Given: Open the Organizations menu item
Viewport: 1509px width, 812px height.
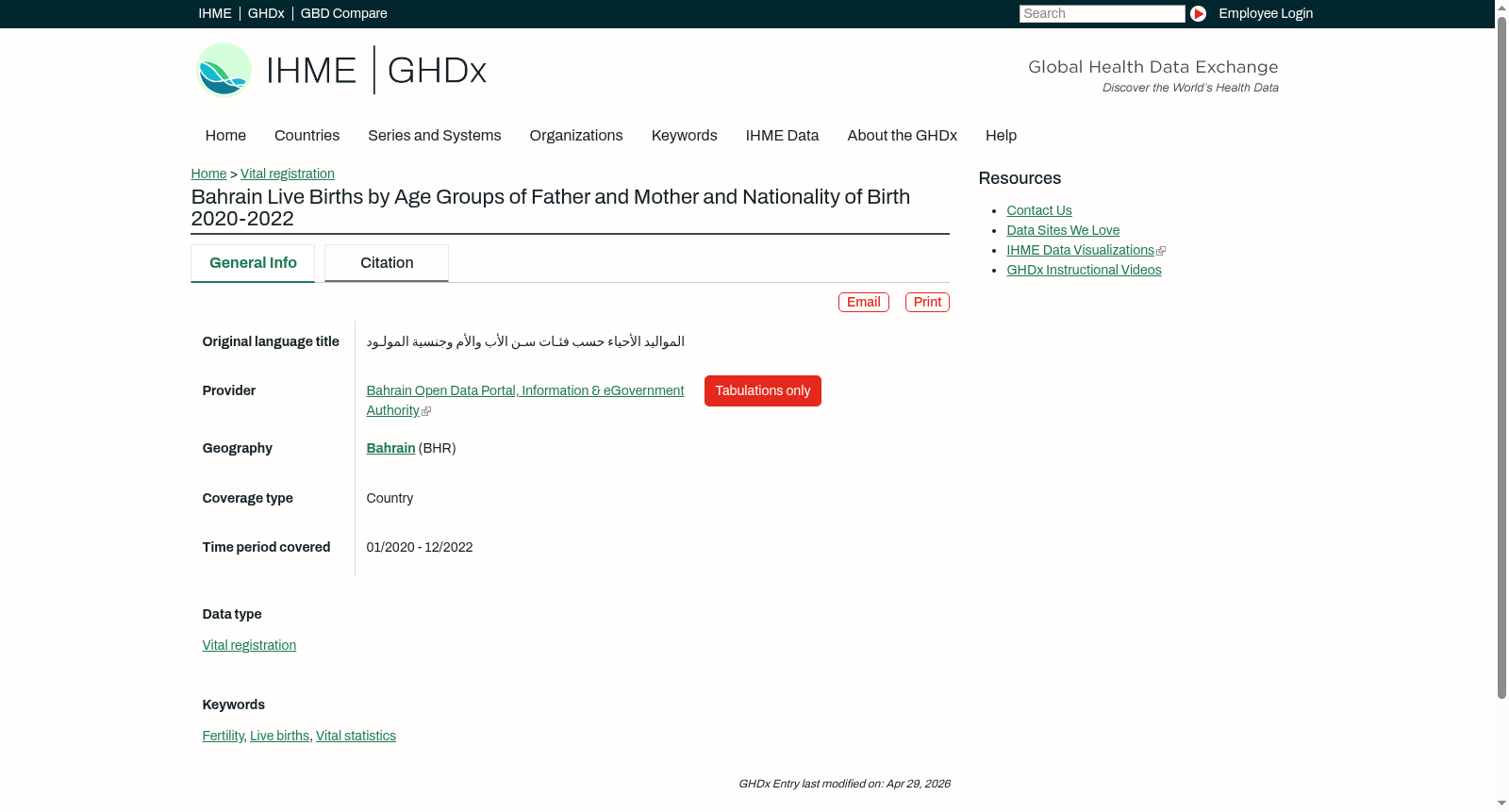Looking at the screenshot, I should 576,136.
